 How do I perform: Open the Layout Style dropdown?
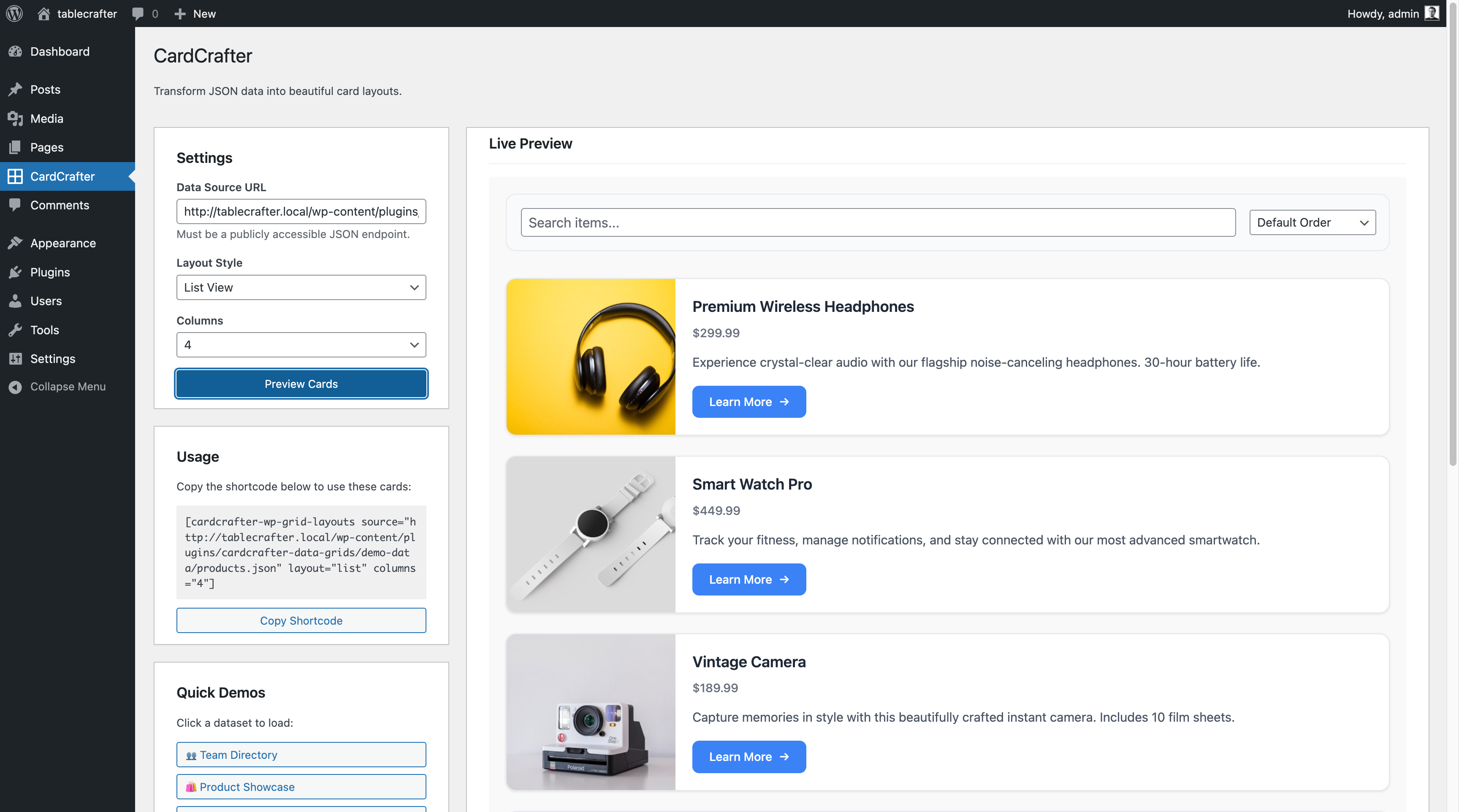click(x=301, y=288)
